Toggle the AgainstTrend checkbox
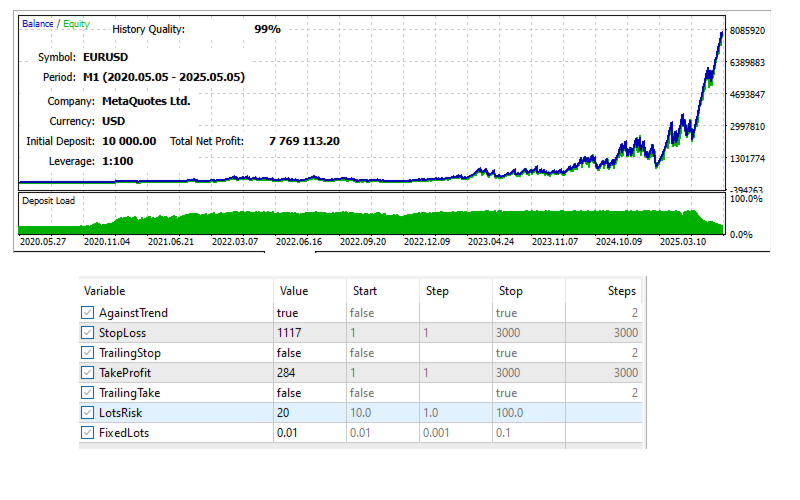The image size is (800, 500). coord(87,312)
